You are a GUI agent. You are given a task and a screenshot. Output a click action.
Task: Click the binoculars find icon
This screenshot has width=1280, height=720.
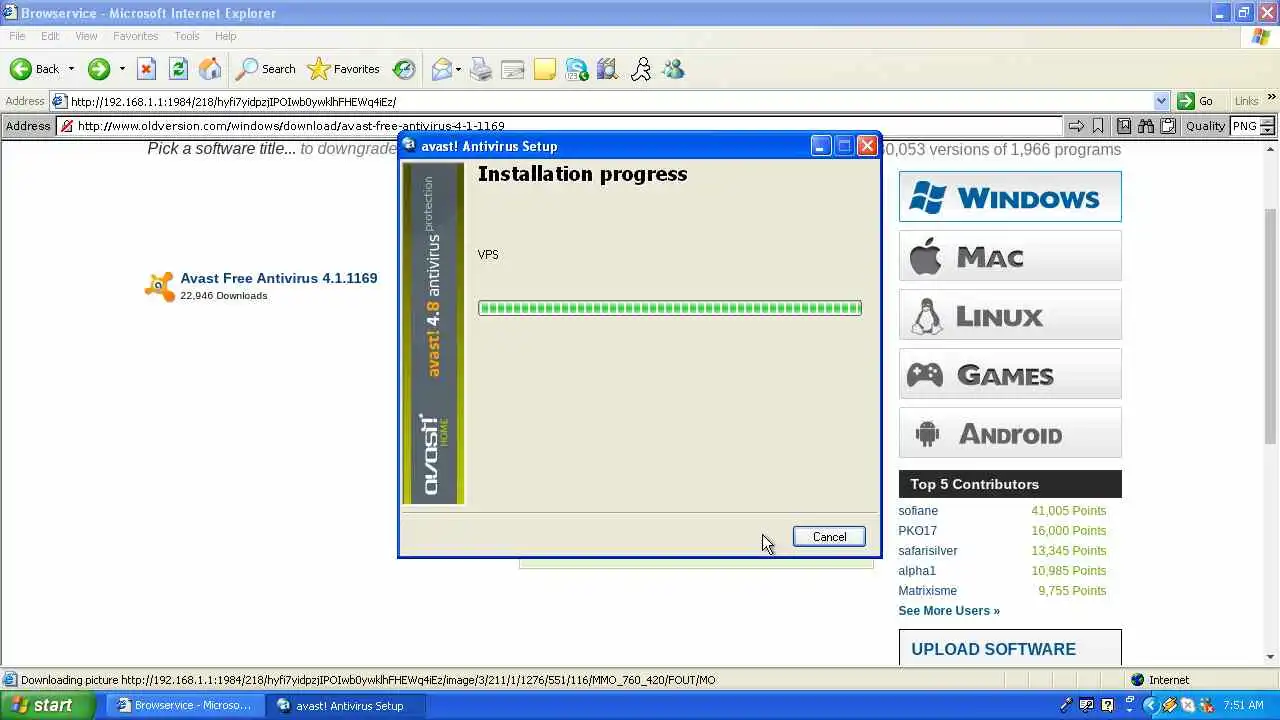point(1146,126)
